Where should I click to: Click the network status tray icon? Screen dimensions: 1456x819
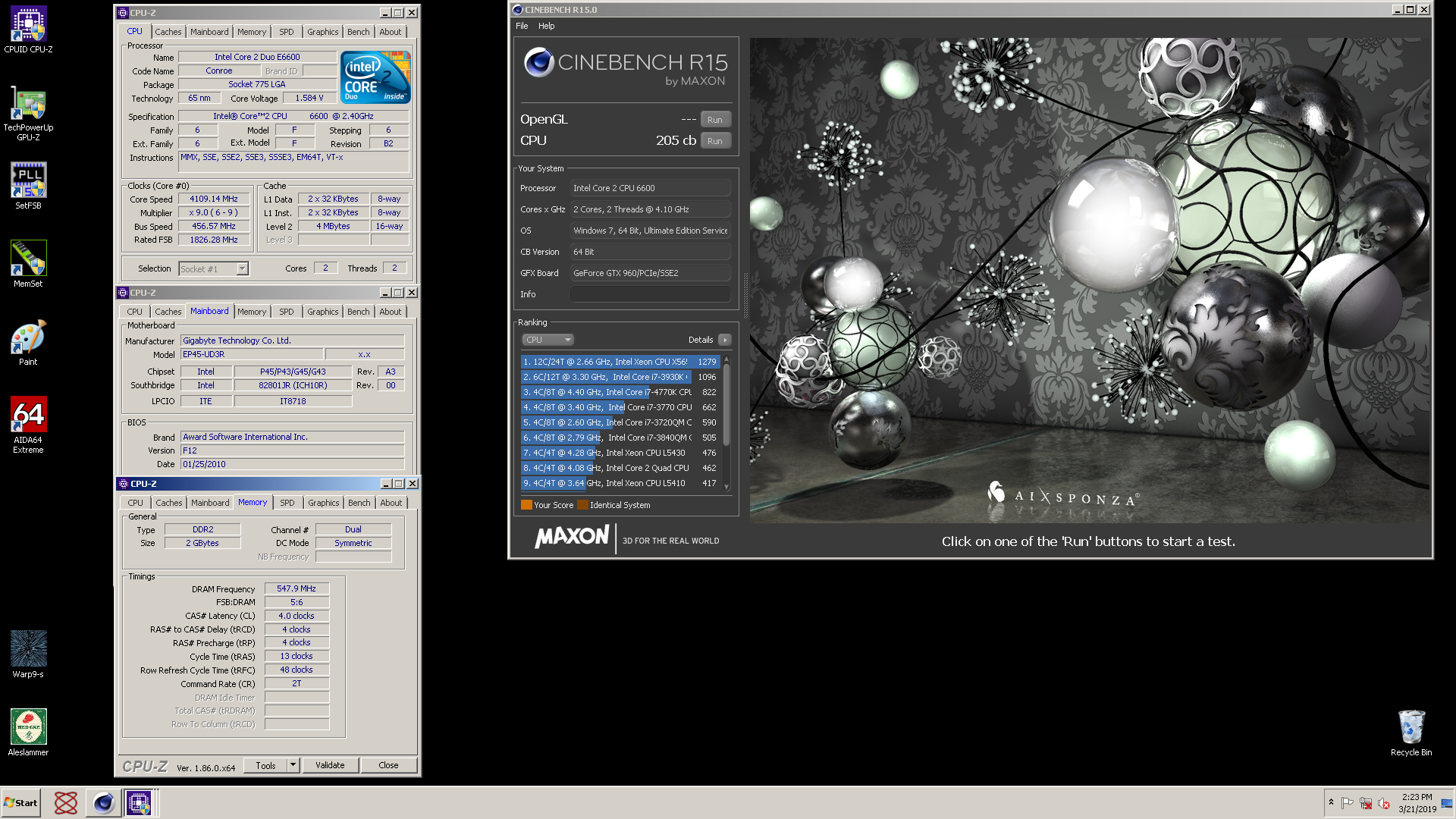coord(1366,803)
